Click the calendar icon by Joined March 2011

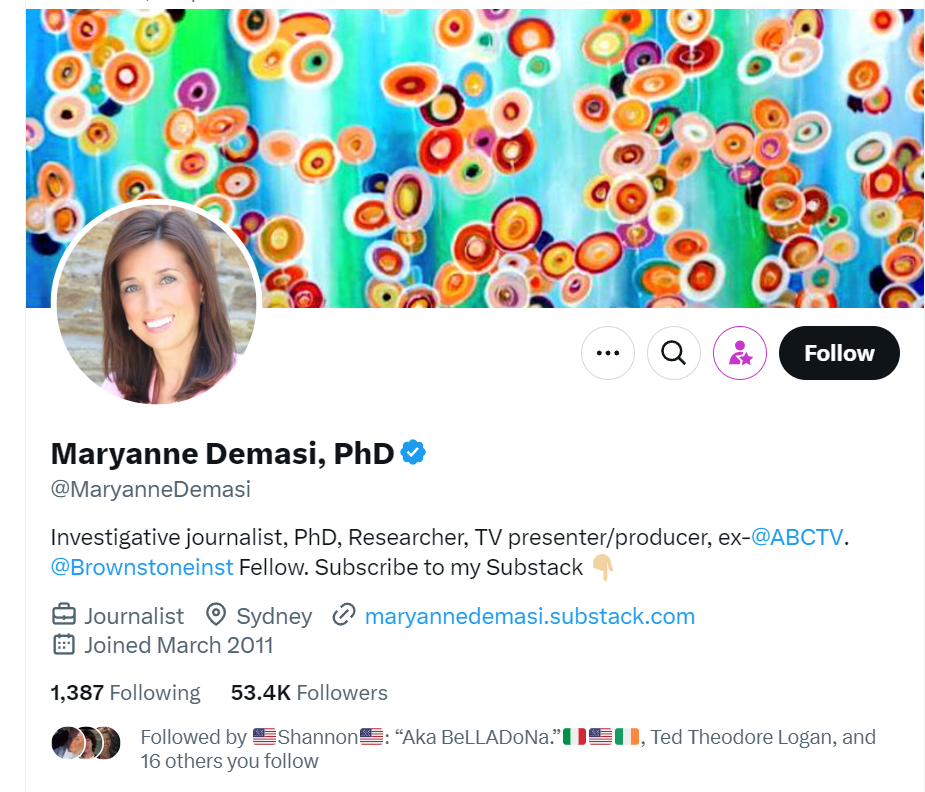coord(64,645)
